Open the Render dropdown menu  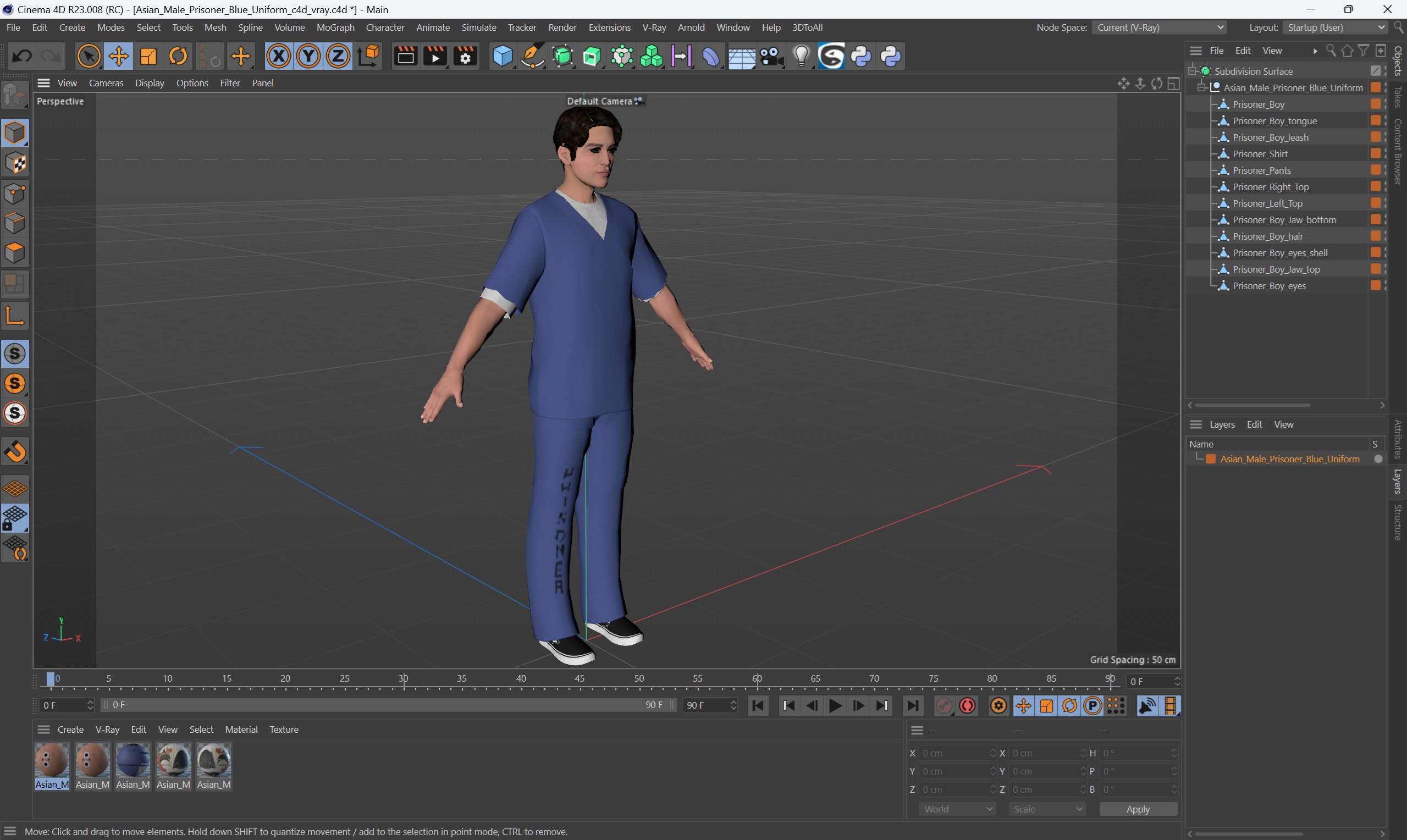tap(561, 27)
